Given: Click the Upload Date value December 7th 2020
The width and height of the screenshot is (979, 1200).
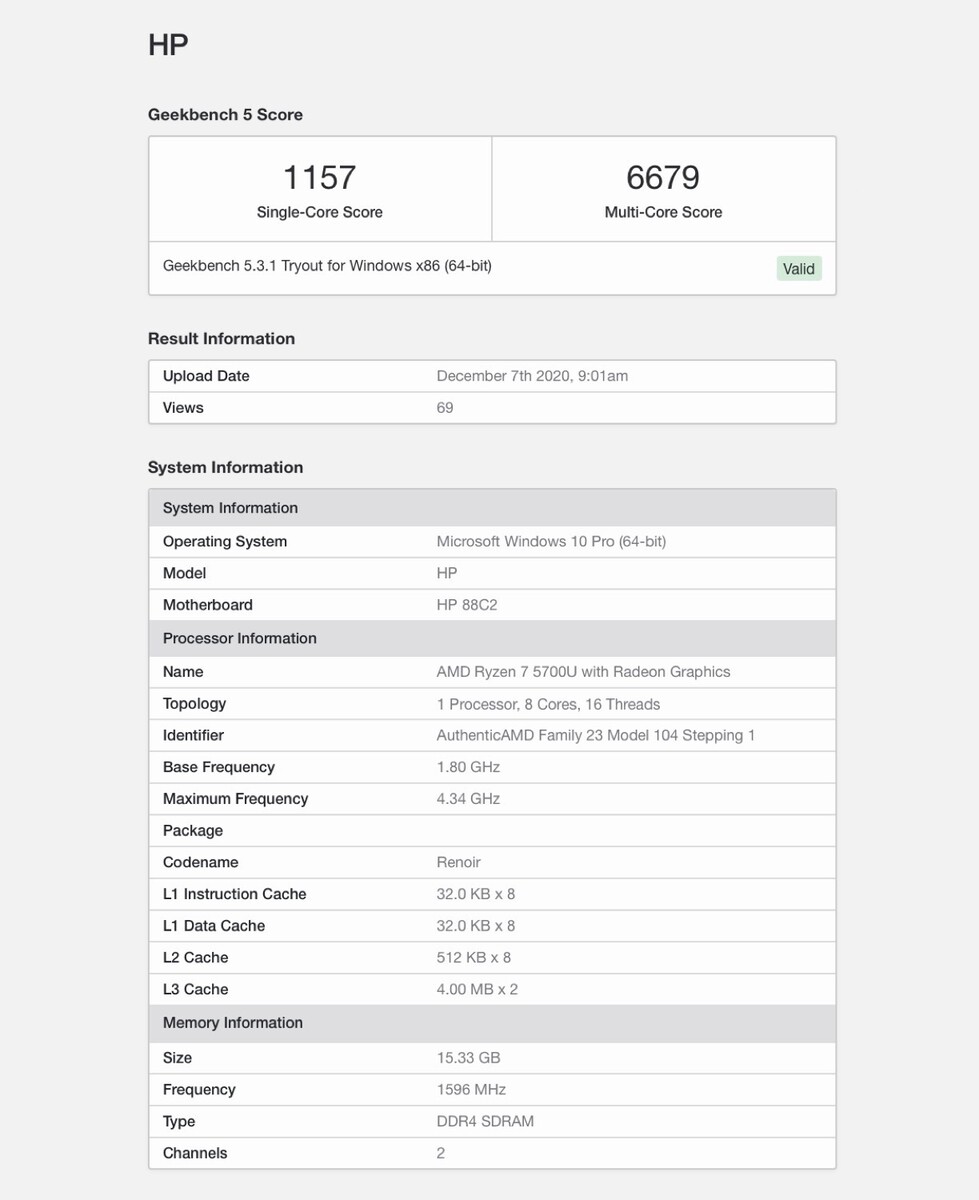Looking at the screenshot, I should click(532, 376).
